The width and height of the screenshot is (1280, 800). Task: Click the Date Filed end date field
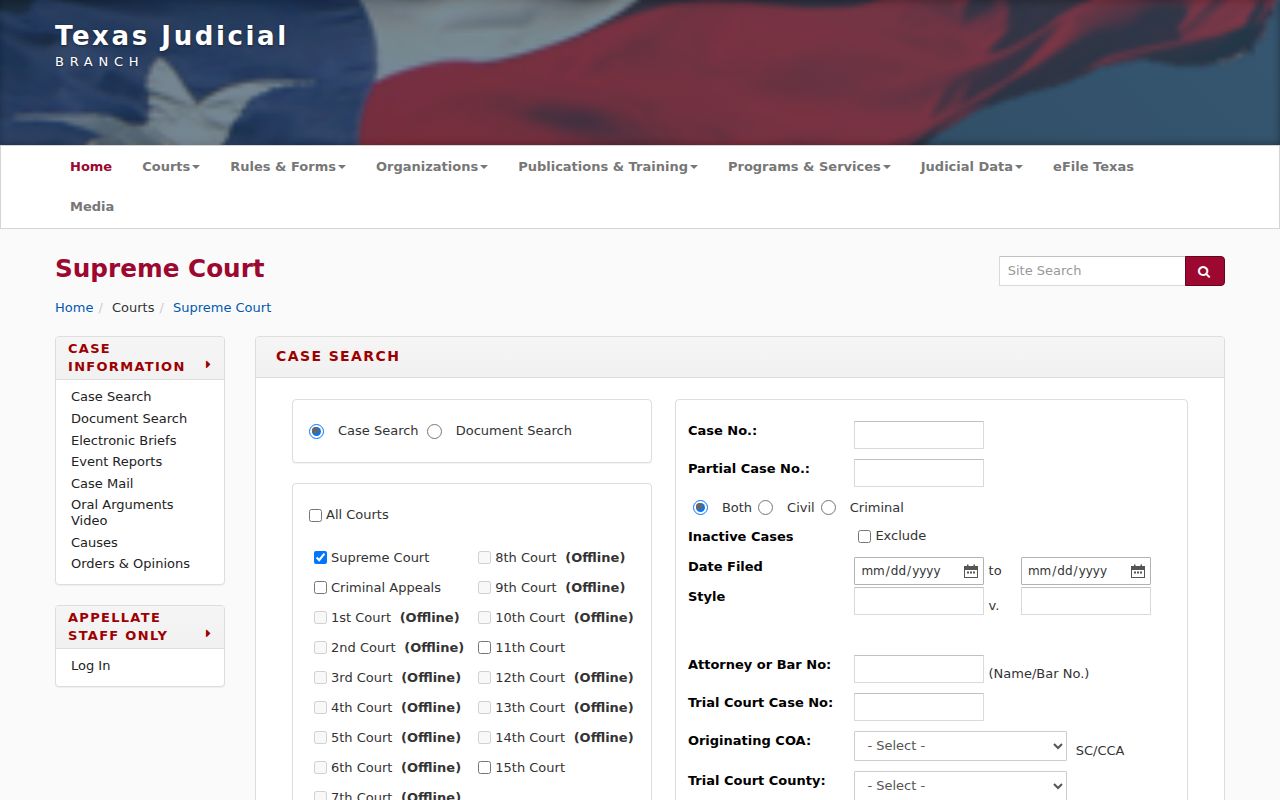tap(1086, 571)
